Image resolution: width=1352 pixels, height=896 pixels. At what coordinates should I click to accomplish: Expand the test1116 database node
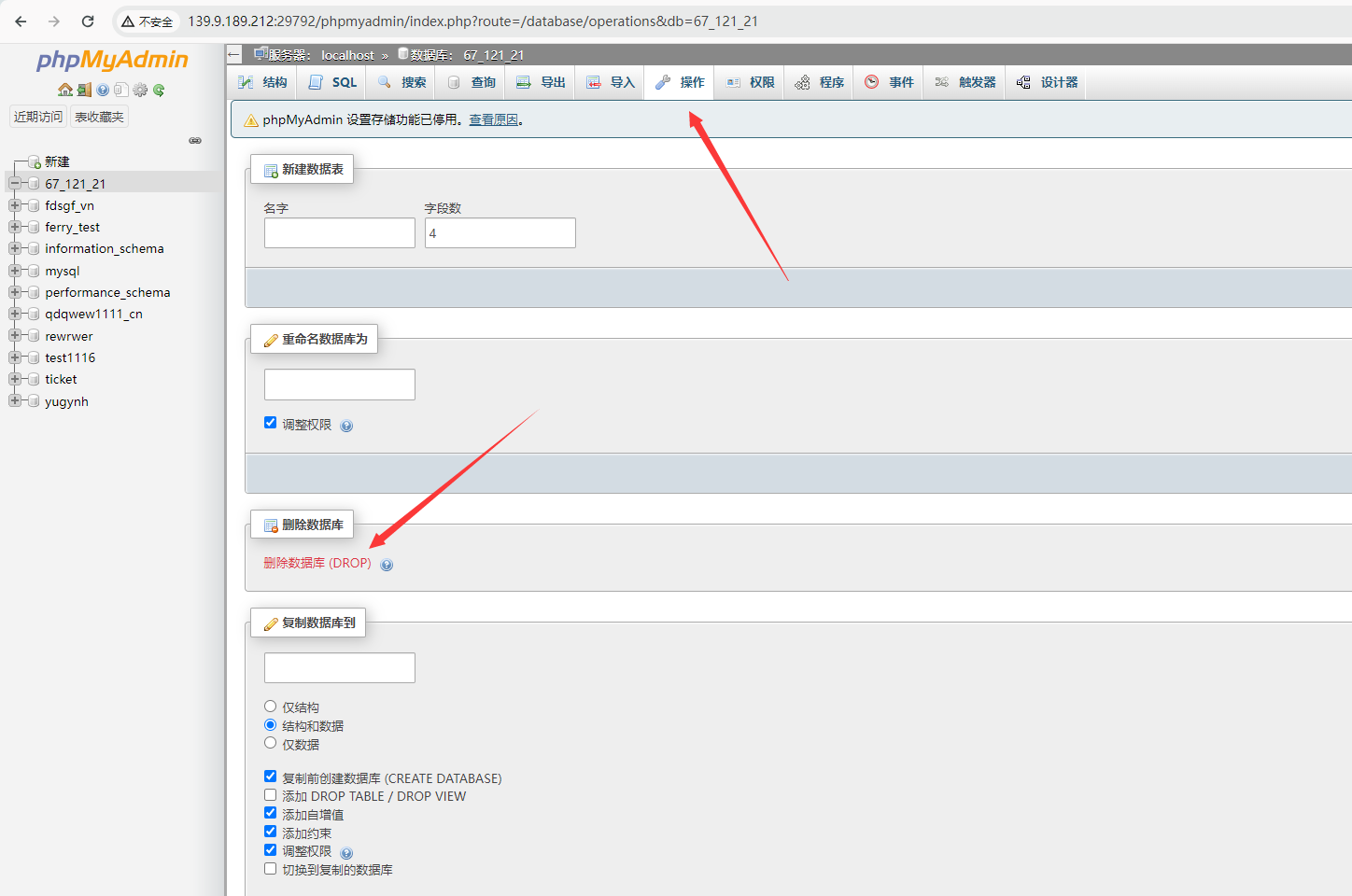15,357
